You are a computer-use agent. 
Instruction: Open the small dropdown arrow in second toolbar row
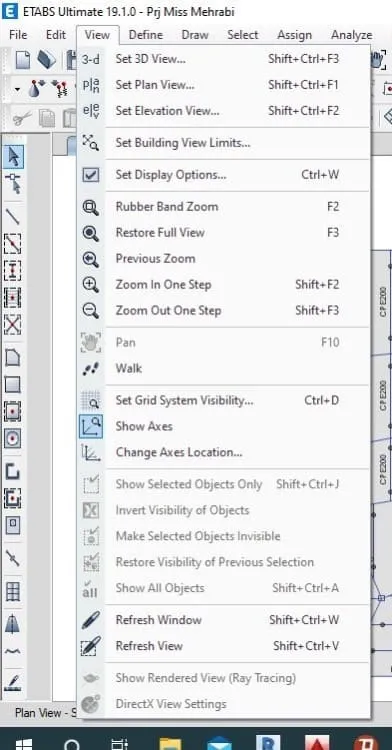tap(17, 89)
